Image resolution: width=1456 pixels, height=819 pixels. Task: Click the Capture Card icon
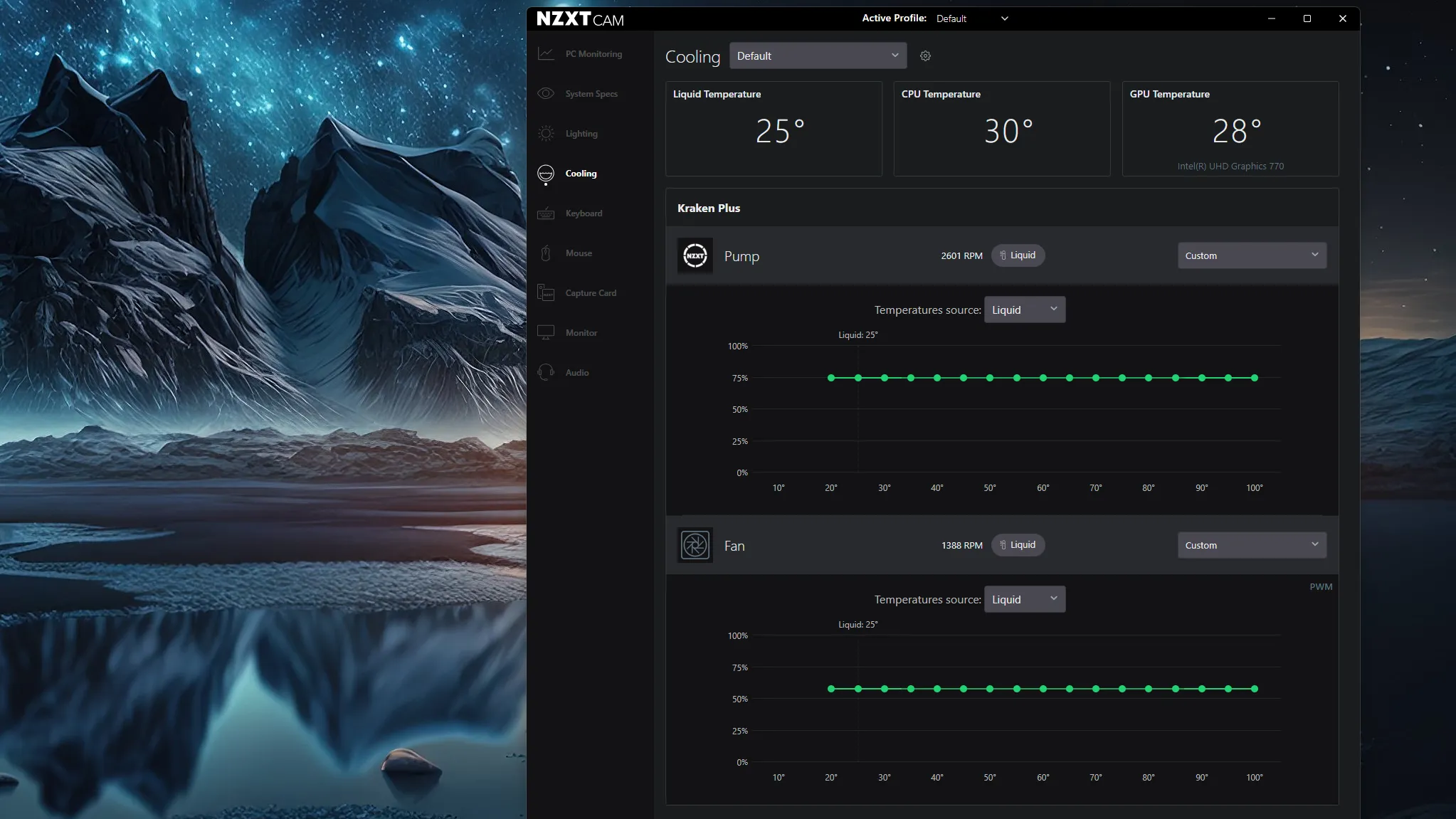(x=546, y=293)
